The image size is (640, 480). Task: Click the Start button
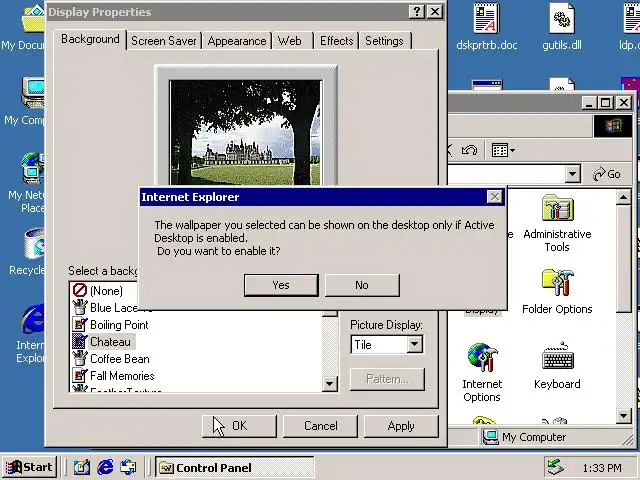[x=29, y=467]
